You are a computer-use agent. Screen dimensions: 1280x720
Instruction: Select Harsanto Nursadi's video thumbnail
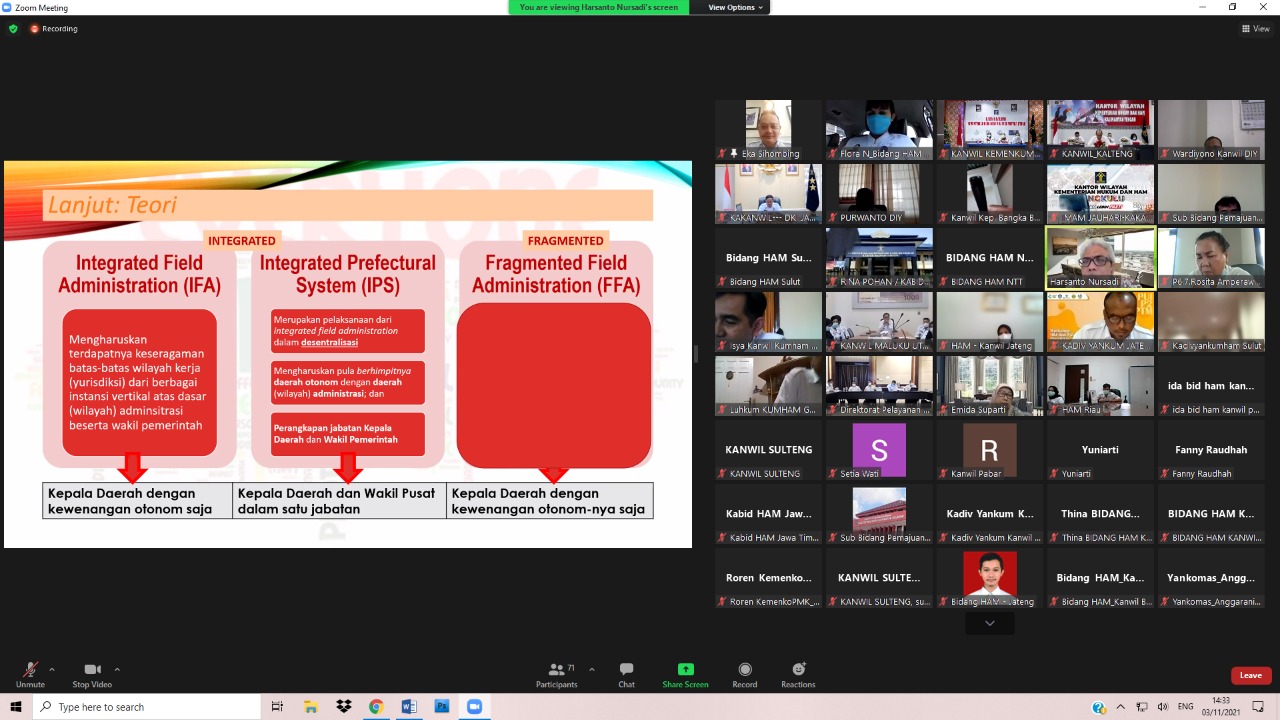1099,257
